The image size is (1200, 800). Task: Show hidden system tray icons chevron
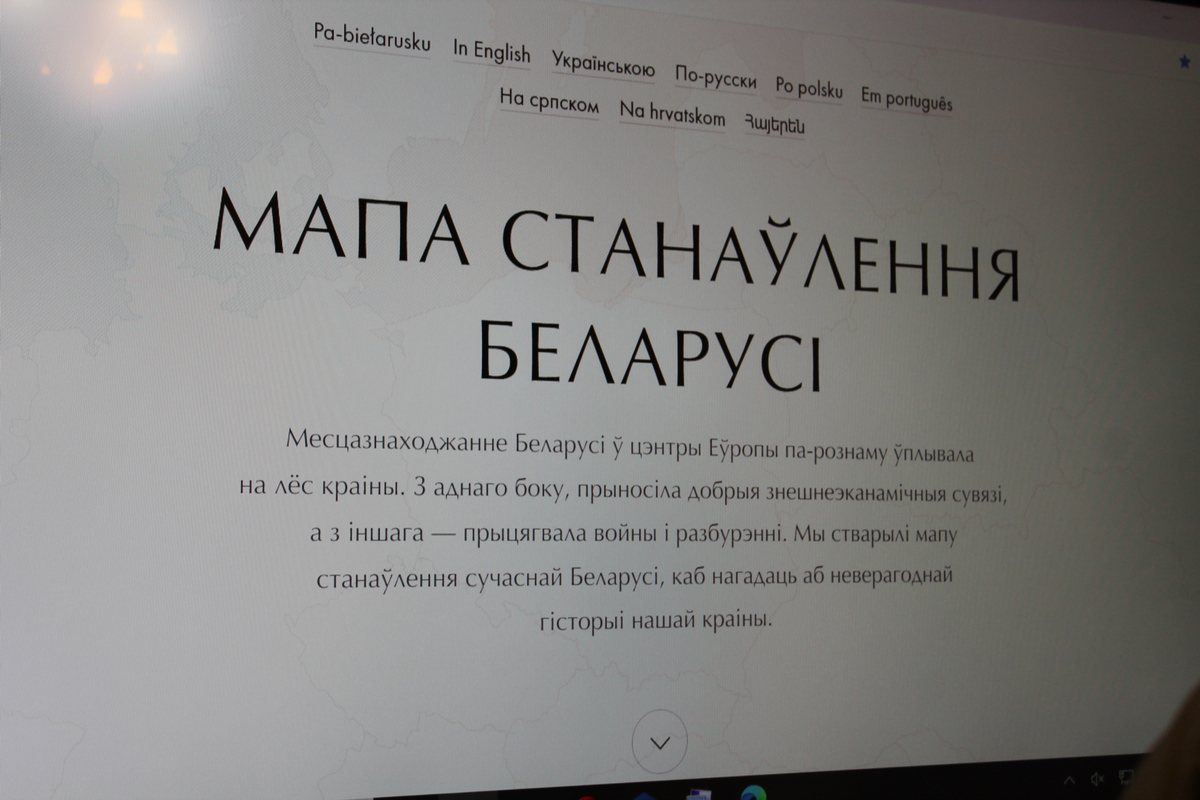coord(1069,781)
